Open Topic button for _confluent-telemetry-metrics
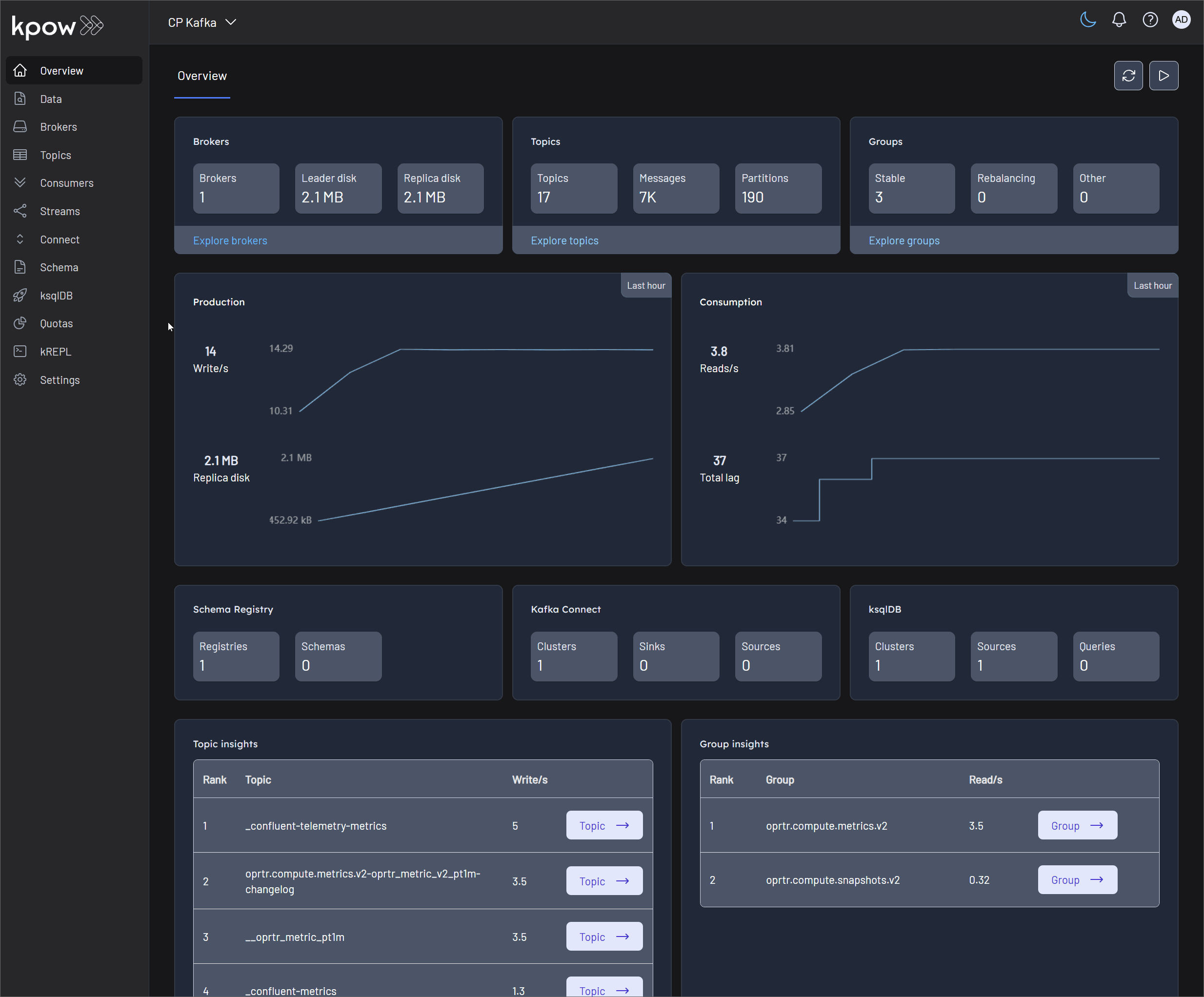The height and width of the screenshot is (997, 1204). pos(604,825)
